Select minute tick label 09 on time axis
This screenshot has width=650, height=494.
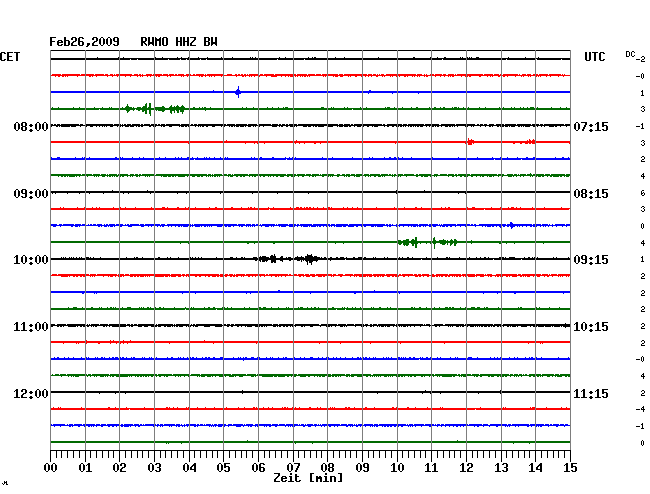(362, 468)
